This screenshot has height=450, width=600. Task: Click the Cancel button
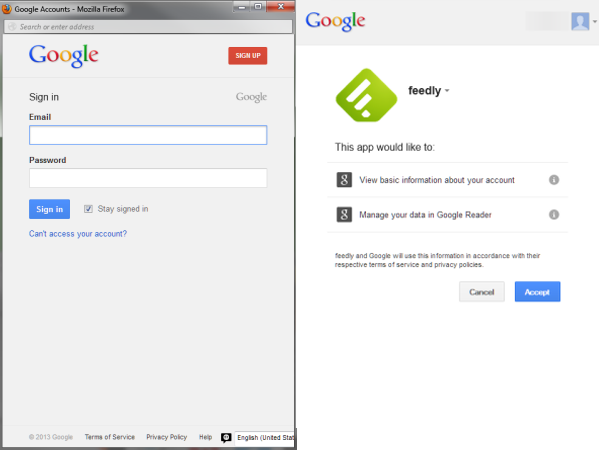(482, 292)
